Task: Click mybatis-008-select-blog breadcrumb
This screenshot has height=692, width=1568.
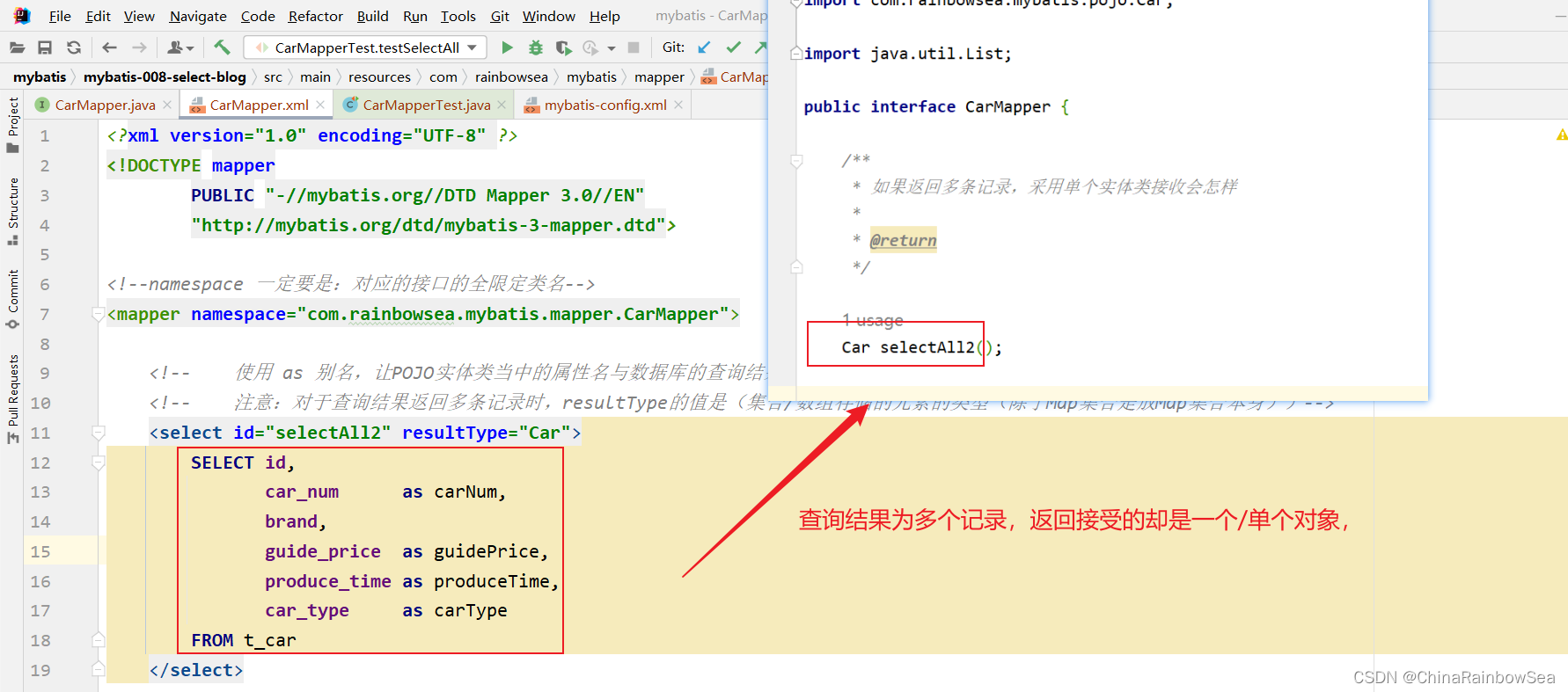Action: pos(165,76)
